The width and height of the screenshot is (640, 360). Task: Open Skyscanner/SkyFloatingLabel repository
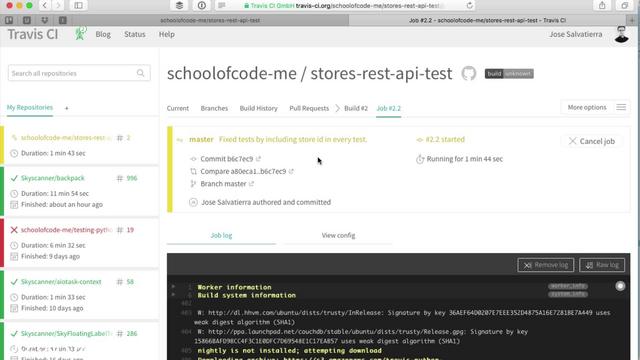[x=66, y=333]
